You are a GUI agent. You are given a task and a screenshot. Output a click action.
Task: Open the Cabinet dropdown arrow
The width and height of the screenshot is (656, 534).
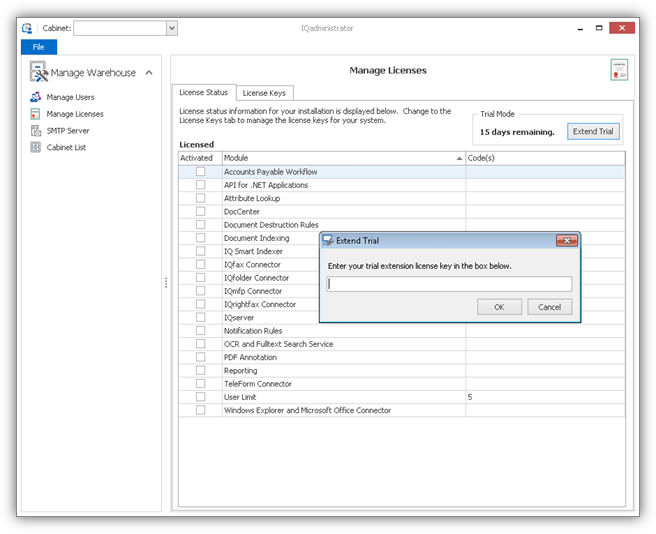pyautogui.click(x=172, y=28)
